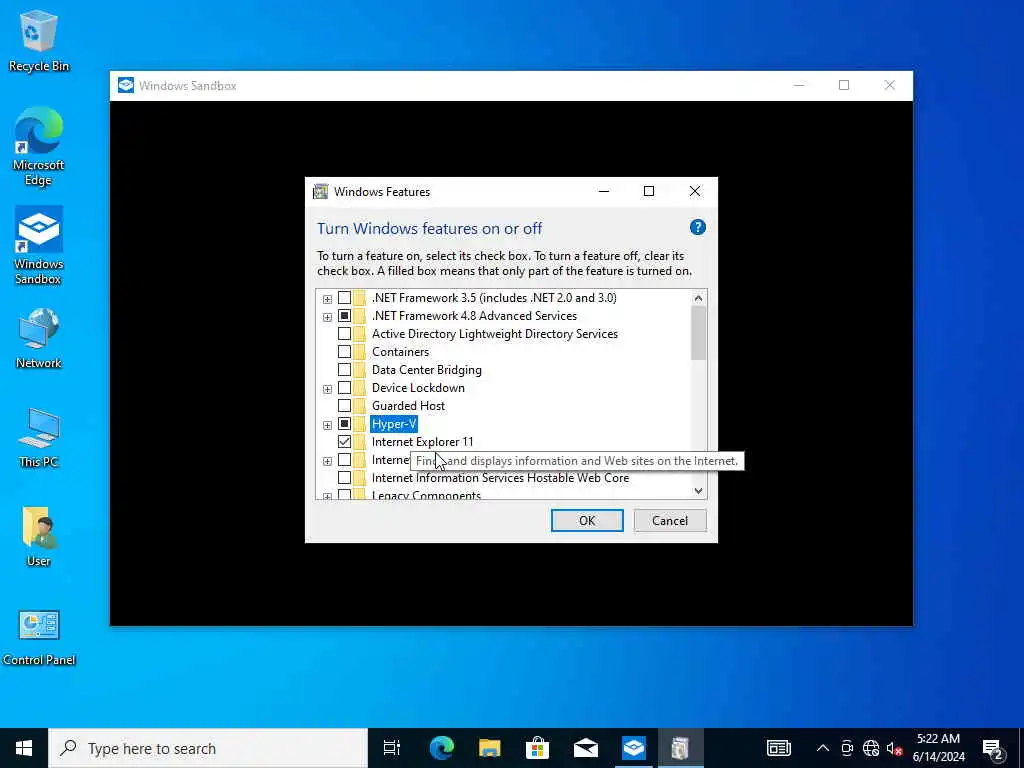Open the help icon in Windows Features
This screenshot has width=1024, height=768.
697,227
